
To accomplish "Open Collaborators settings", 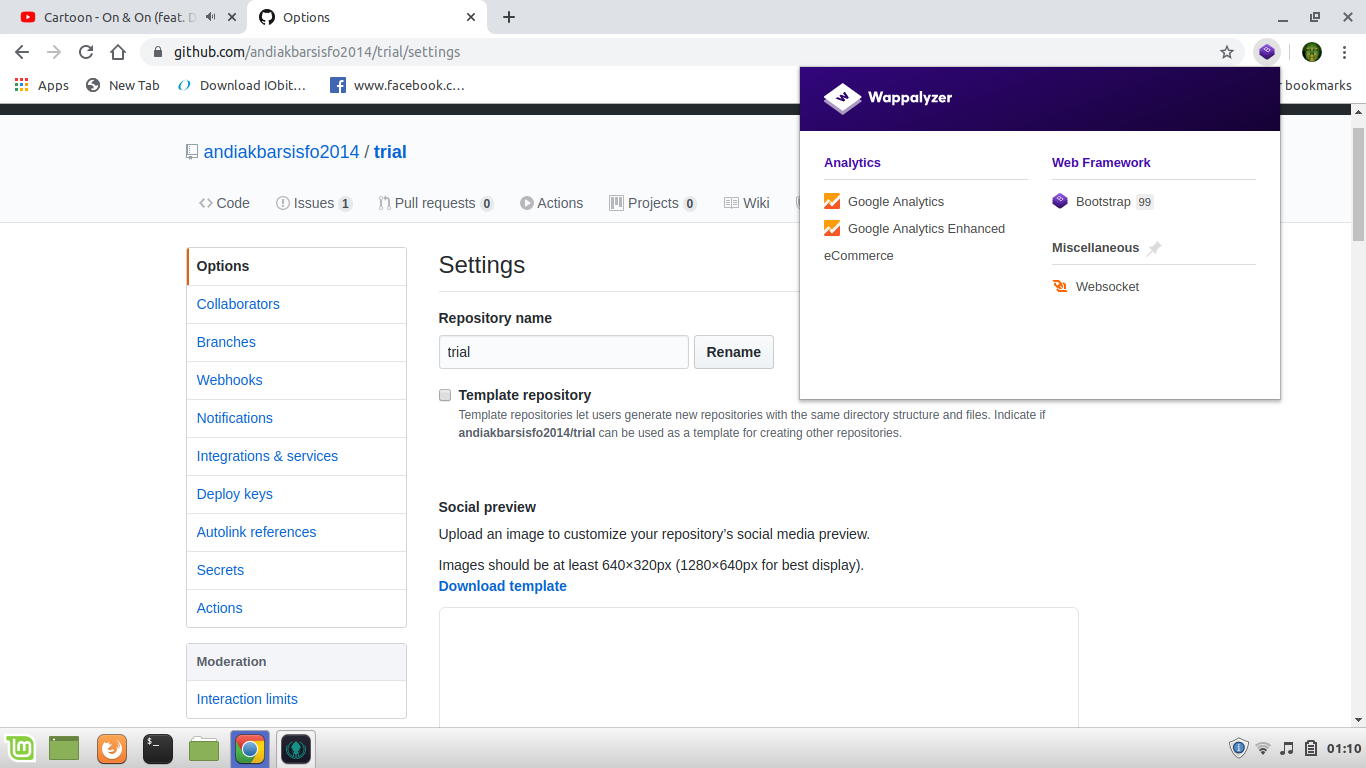I will pos(296,304).
